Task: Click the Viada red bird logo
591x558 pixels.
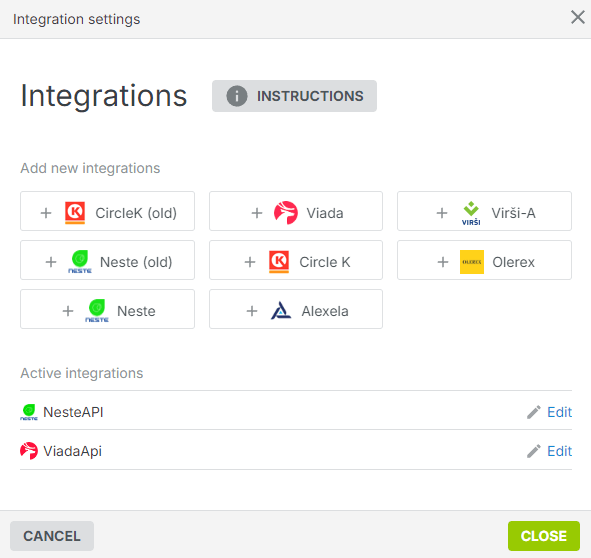Action: [x=286, y=213]
